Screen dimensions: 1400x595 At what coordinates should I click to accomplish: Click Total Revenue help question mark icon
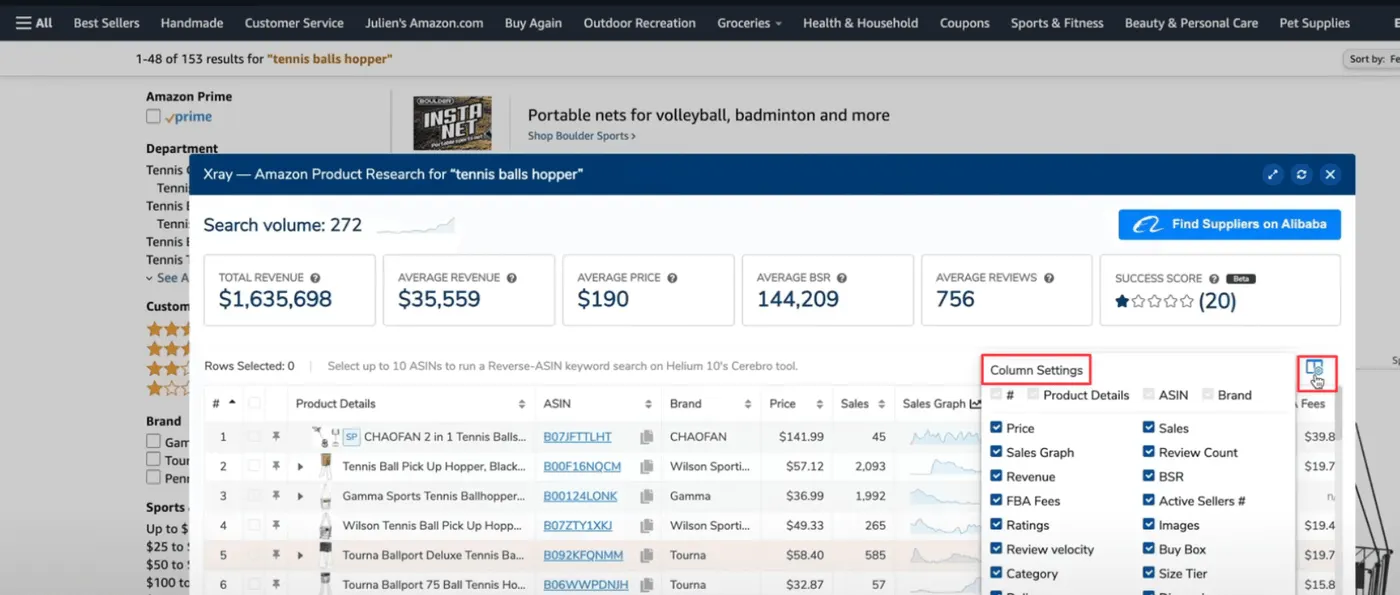[315, 278]
